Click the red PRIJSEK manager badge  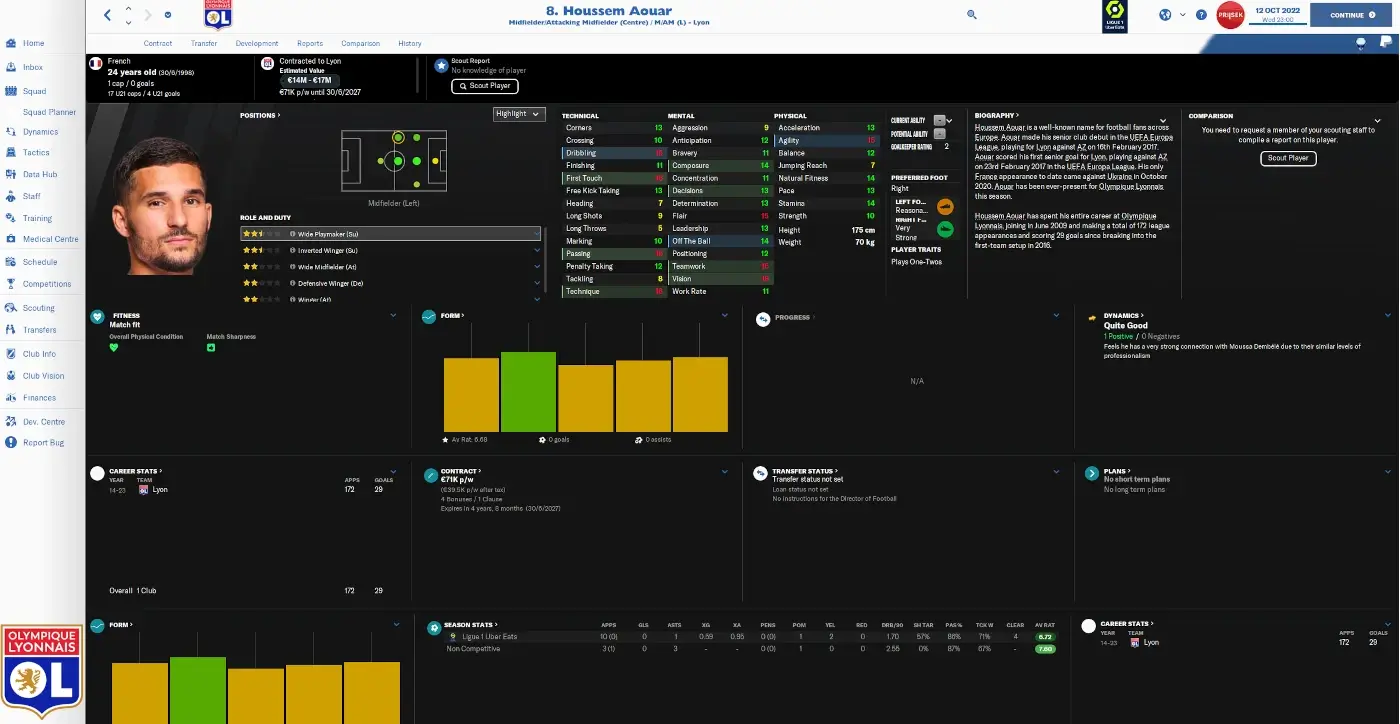(x=1230, y=15)
